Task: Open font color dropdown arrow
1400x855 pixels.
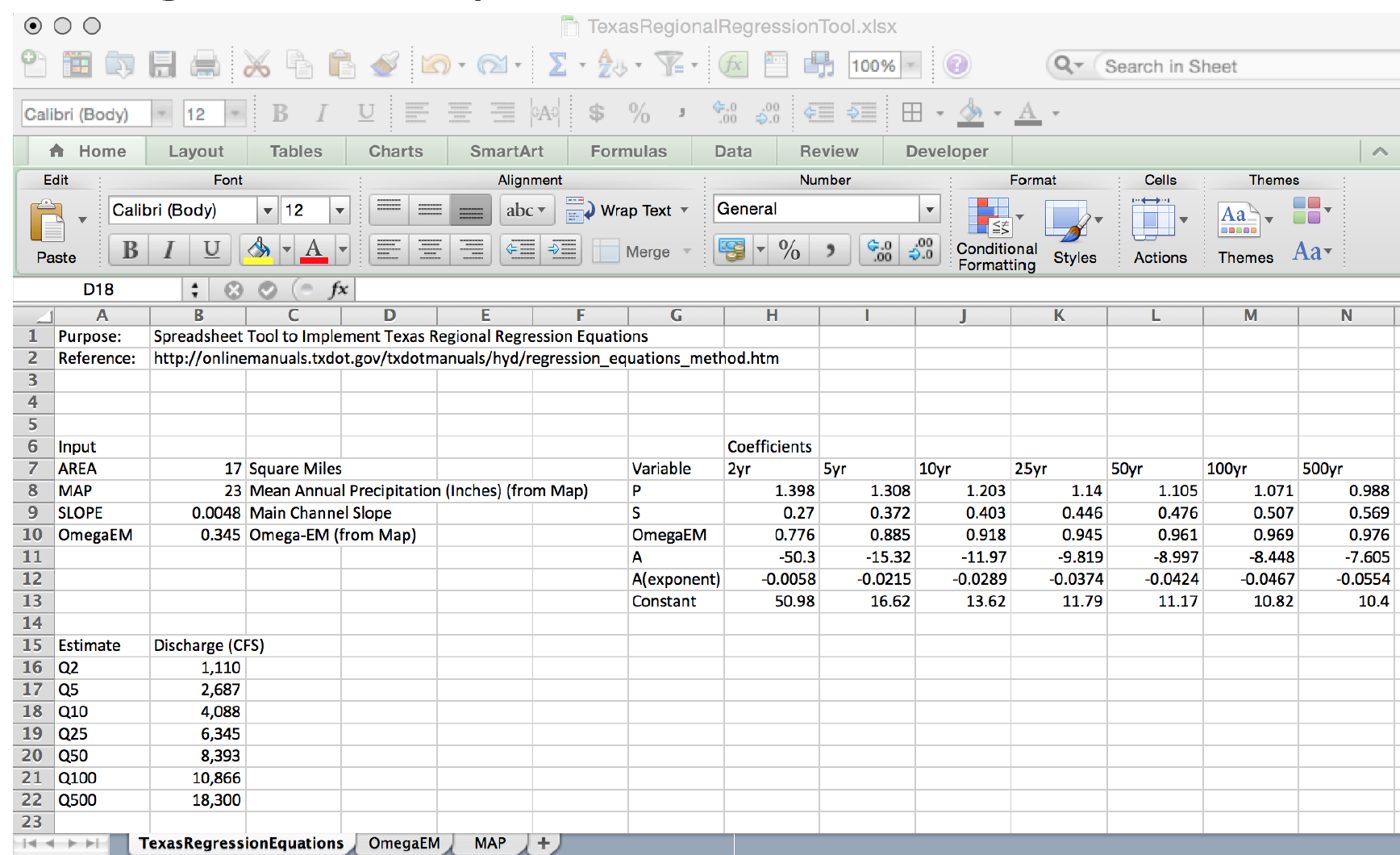Action: tap(343, 250)
